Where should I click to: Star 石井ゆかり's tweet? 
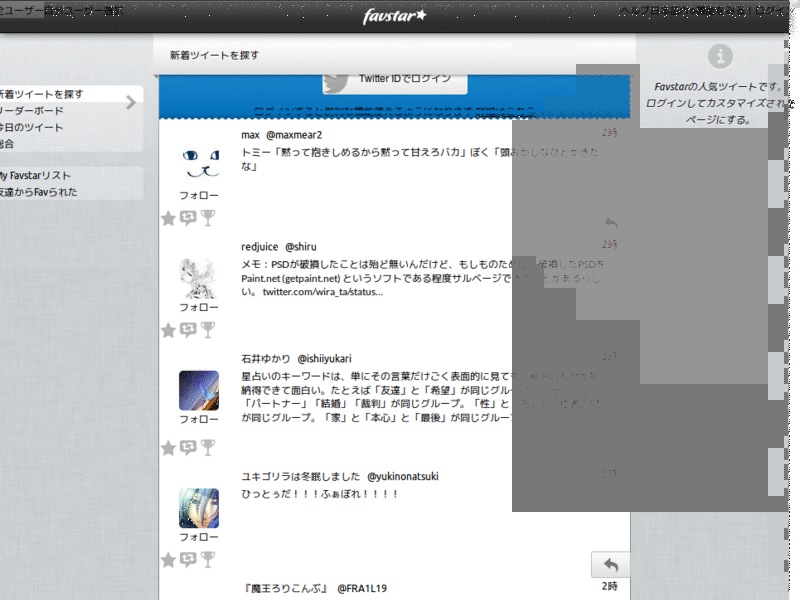tap(168, 448)
